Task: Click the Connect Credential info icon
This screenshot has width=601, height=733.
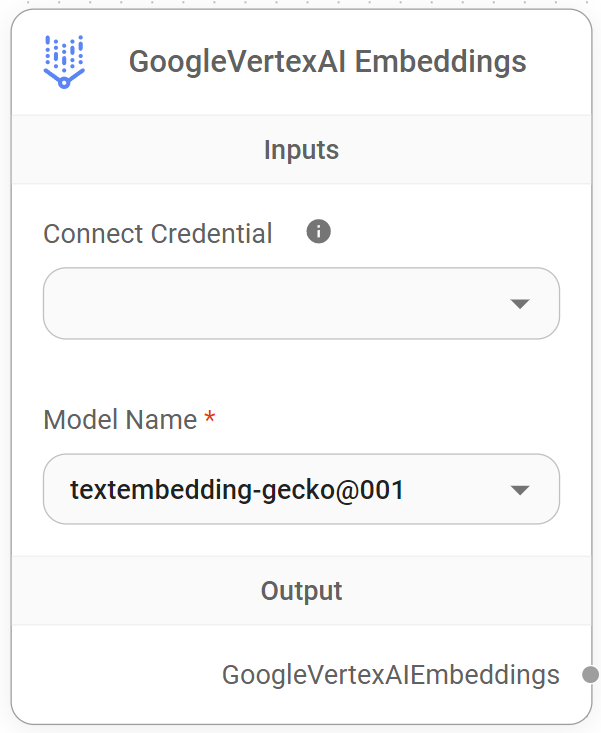Action: point(318,232)
